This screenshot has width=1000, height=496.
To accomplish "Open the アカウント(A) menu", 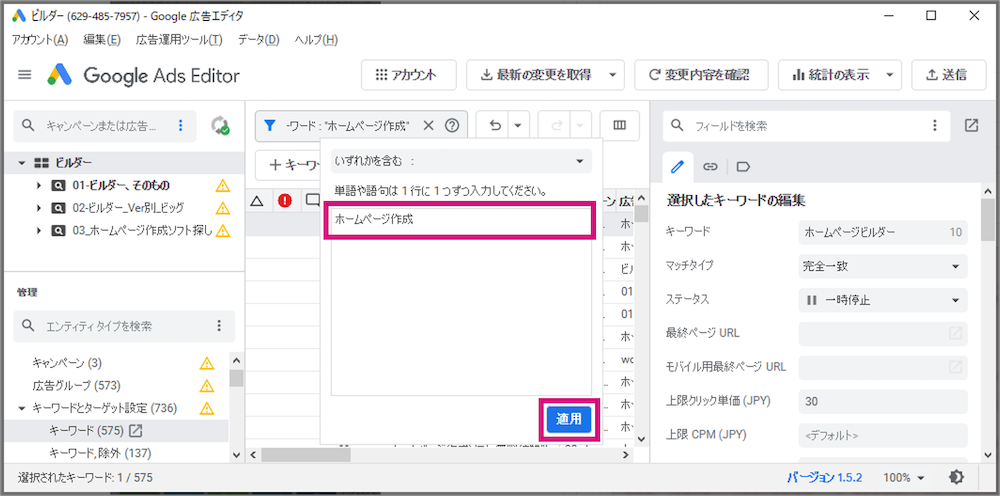I will coord(40,40).
